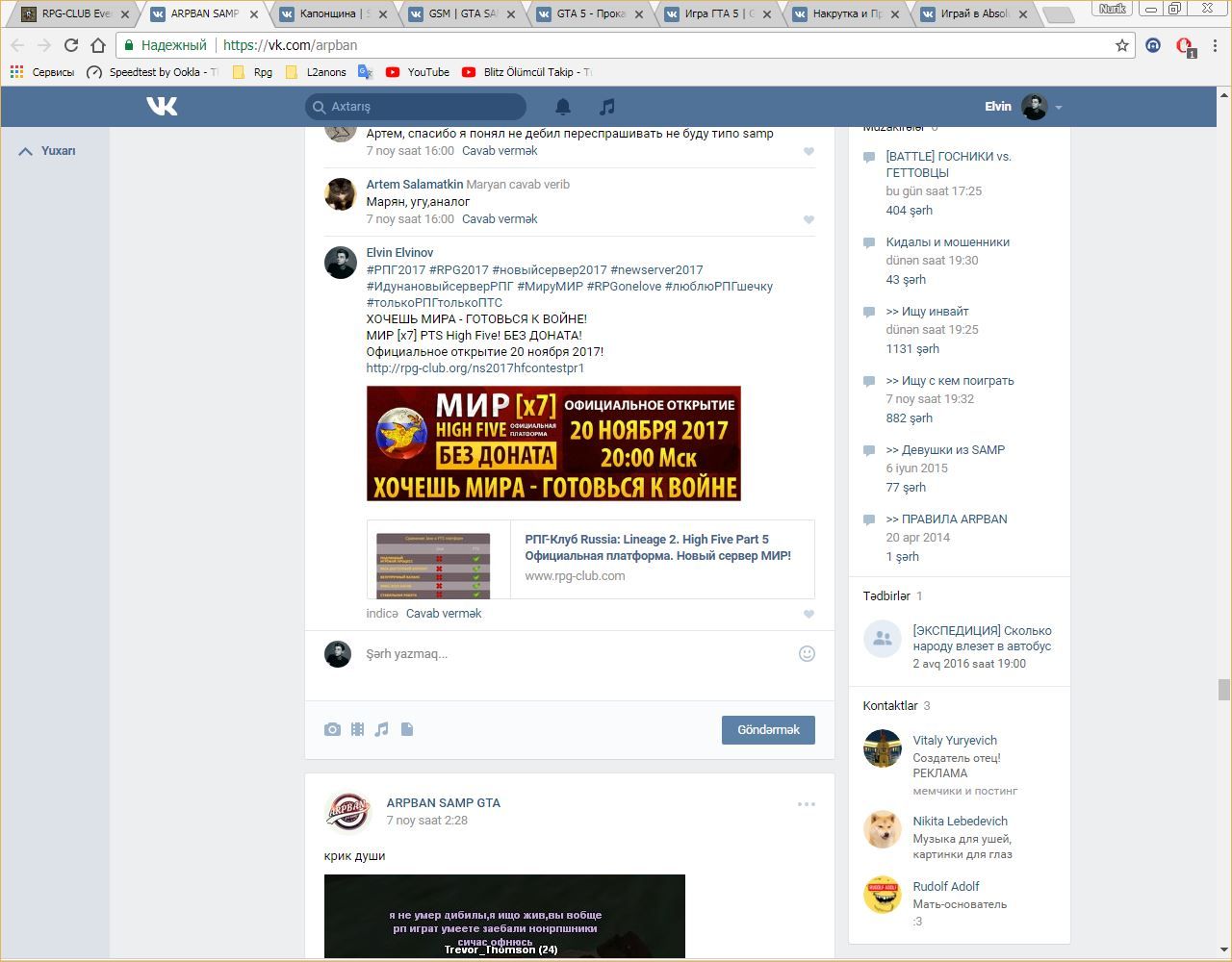Click the browser back arrow
Image resolution: width=1232 pixels, height=962 pixels.
click(x=17, y=45)
